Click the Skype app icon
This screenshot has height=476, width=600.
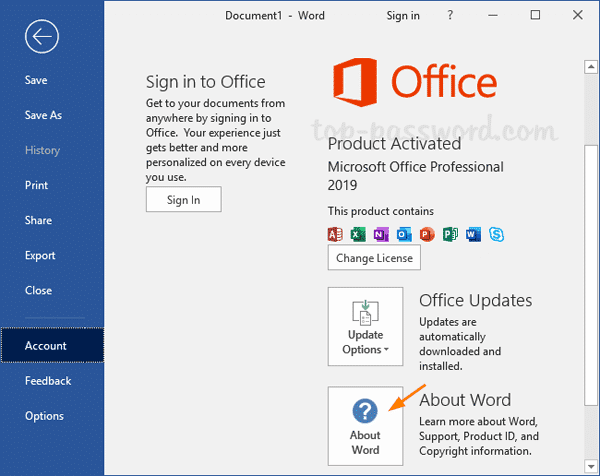tap(496, 234)
